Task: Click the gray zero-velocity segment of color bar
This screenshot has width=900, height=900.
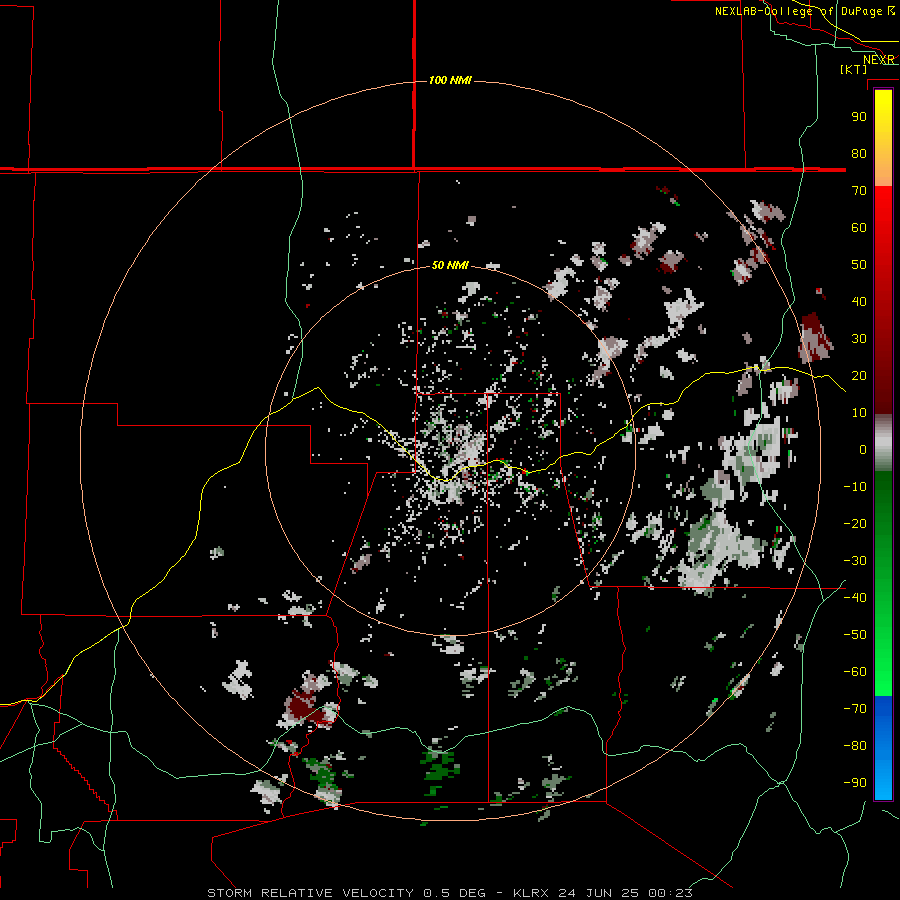Action: (x=883, y=443)
